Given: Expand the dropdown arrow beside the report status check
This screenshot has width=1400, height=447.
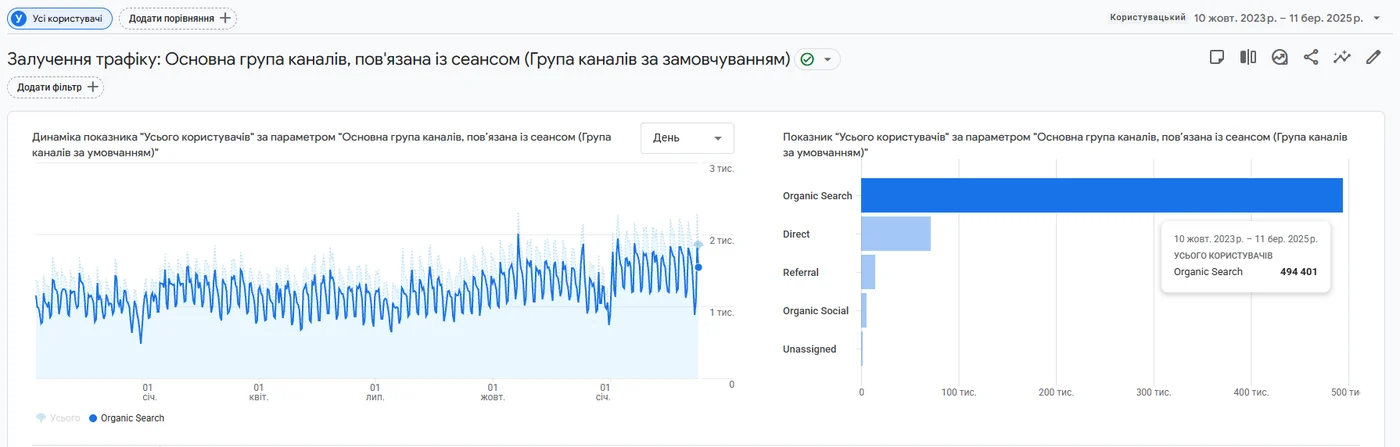Looking at the screenshot, I should point(828,60).
